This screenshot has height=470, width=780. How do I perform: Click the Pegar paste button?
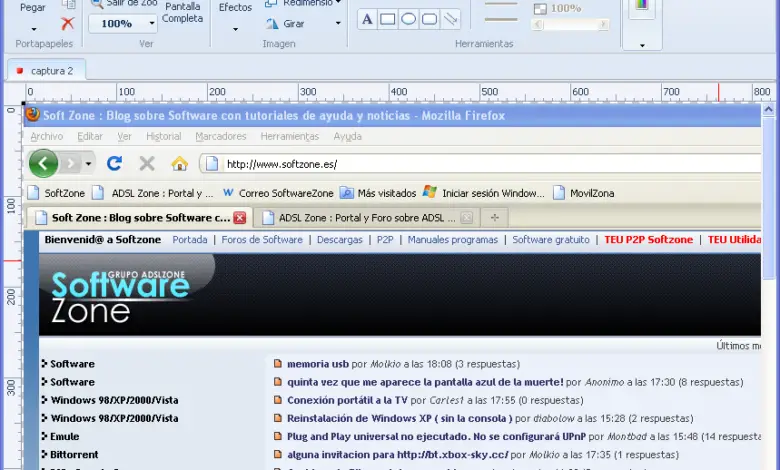(x=33, y=7)
